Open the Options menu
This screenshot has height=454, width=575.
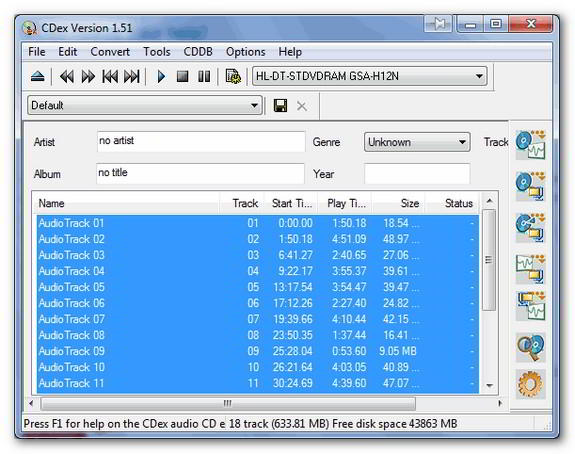point(245,52)
